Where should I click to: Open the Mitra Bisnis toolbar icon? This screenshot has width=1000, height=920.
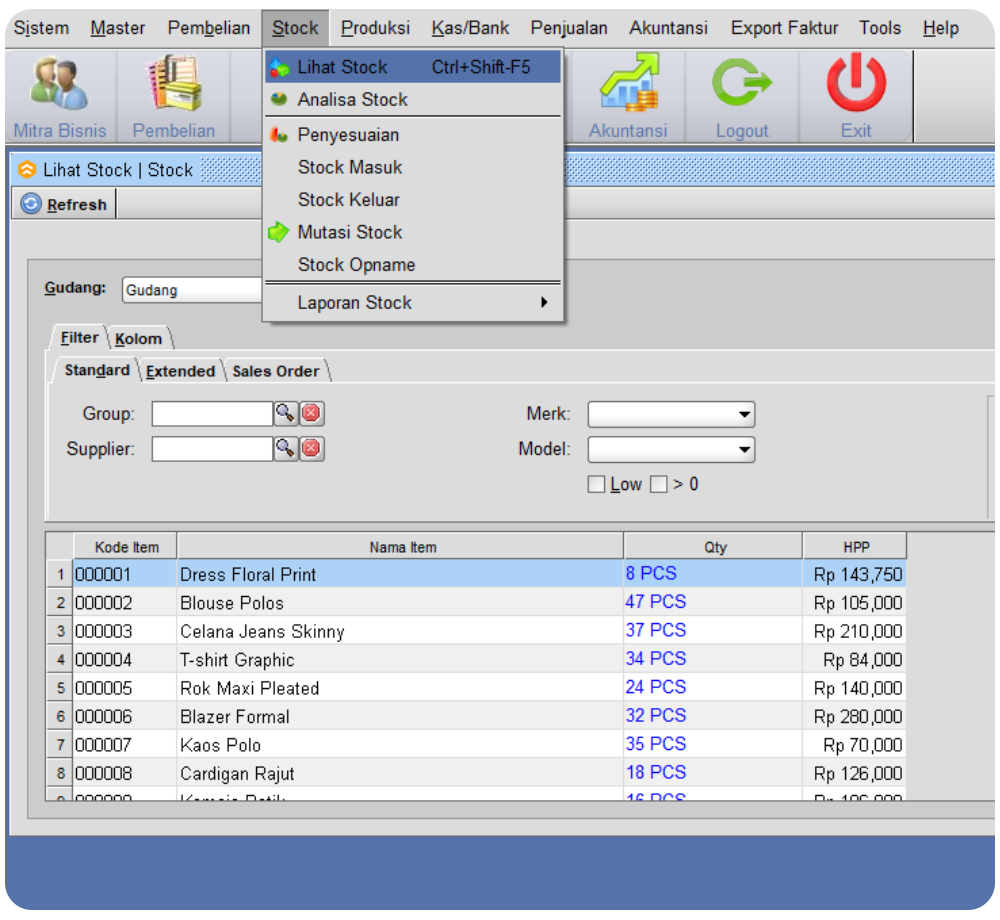[60, 96]
